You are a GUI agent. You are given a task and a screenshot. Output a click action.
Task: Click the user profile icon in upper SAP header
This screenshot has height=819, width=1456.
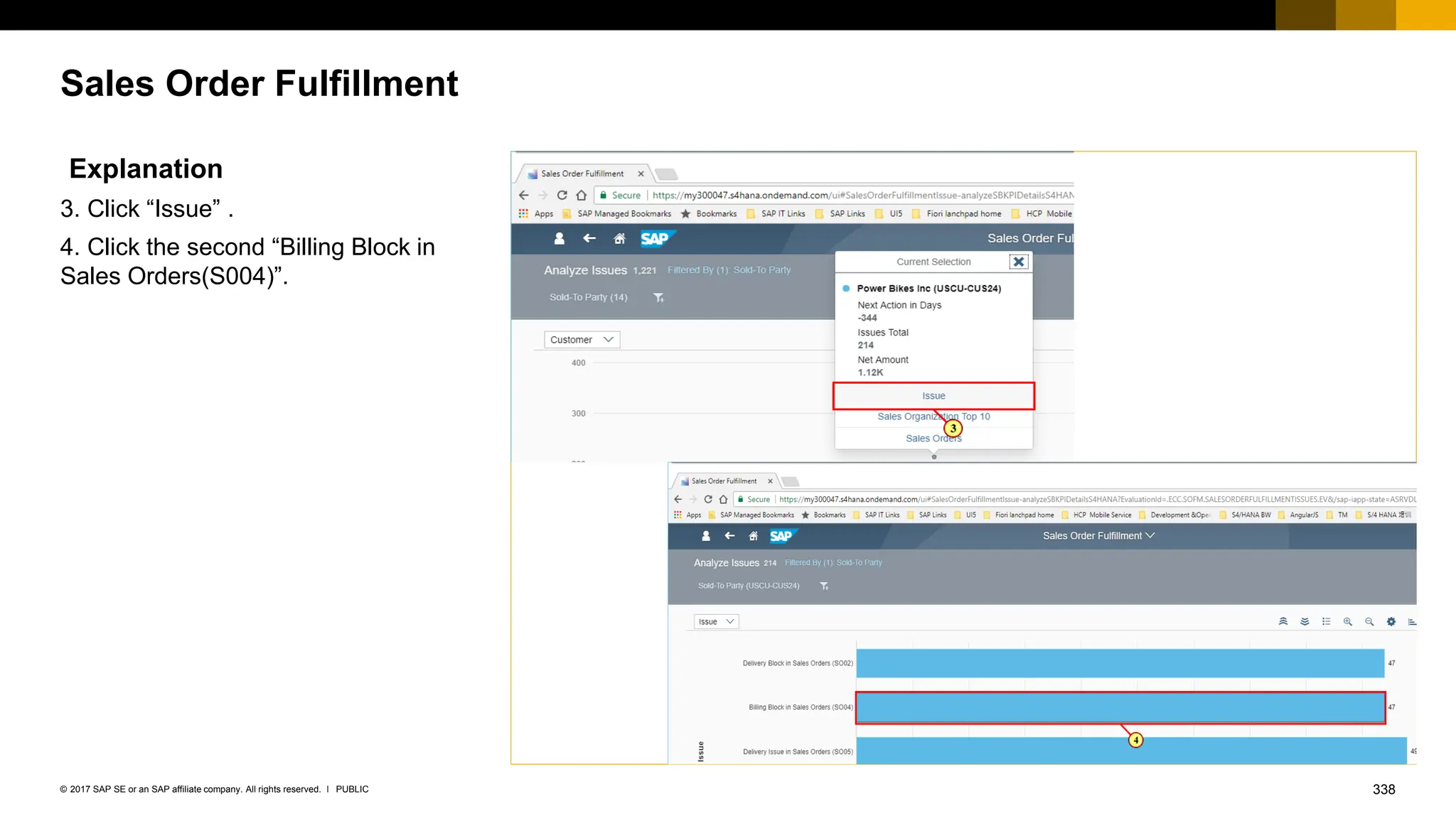(560, 239)
